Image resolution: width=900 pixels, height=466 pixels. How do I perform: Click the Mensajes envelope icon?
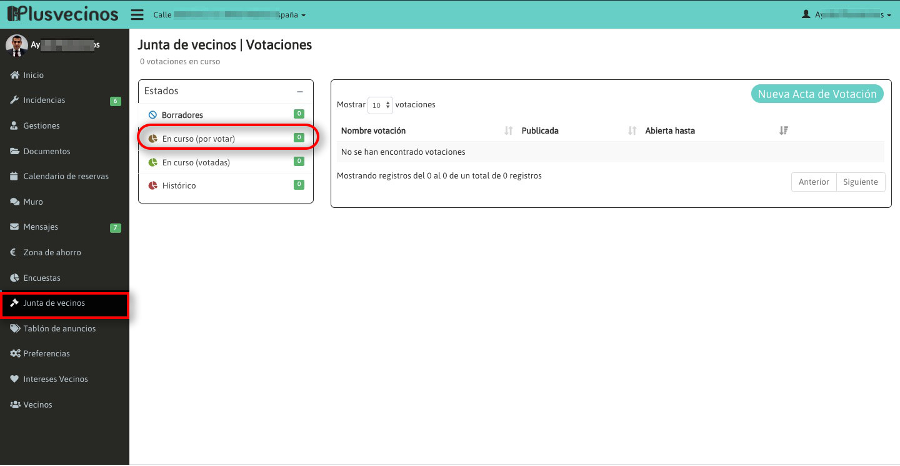(x=15, y=227)
